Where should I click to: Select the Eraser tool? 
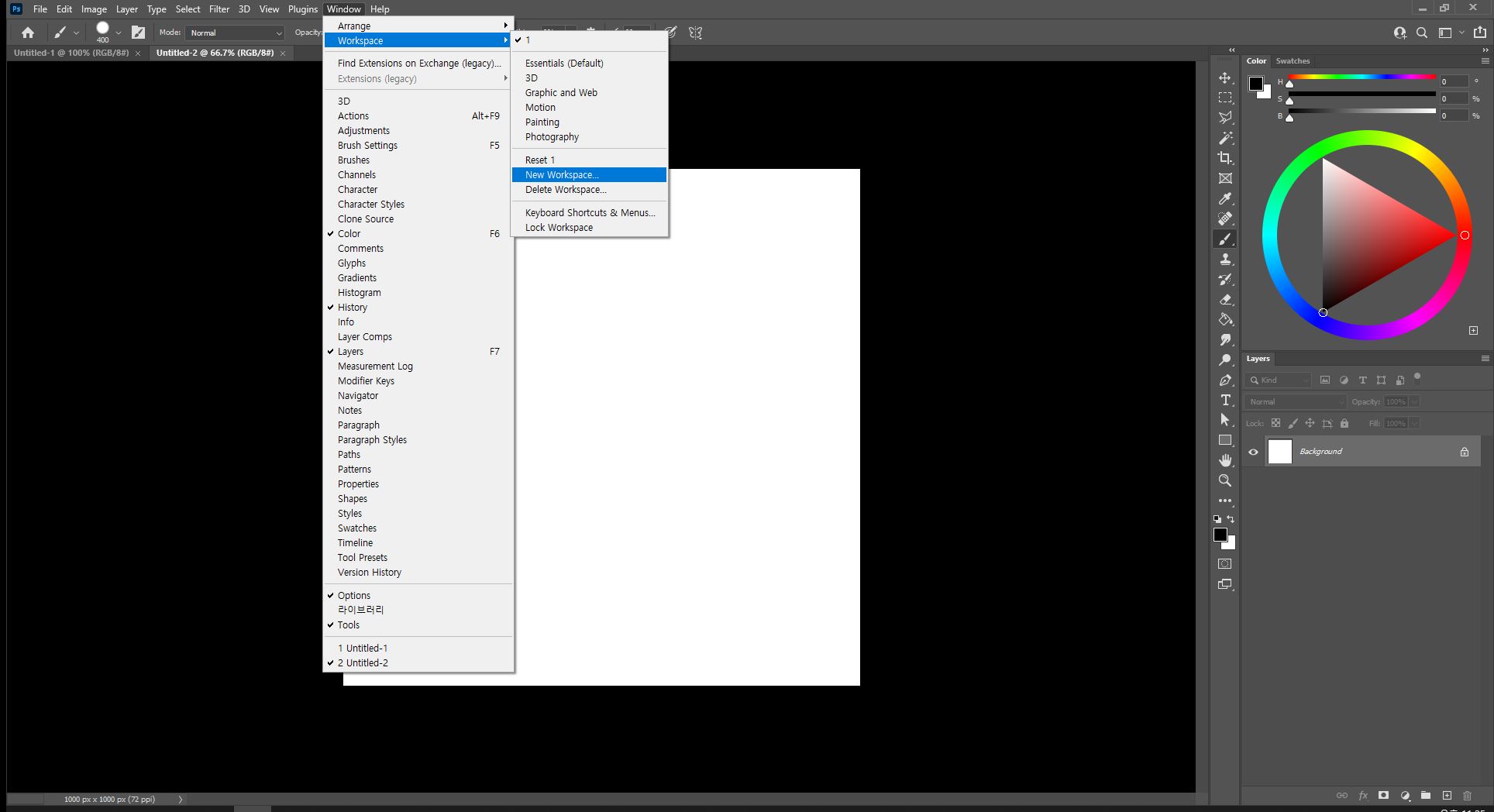click(x=1225, y=299)
